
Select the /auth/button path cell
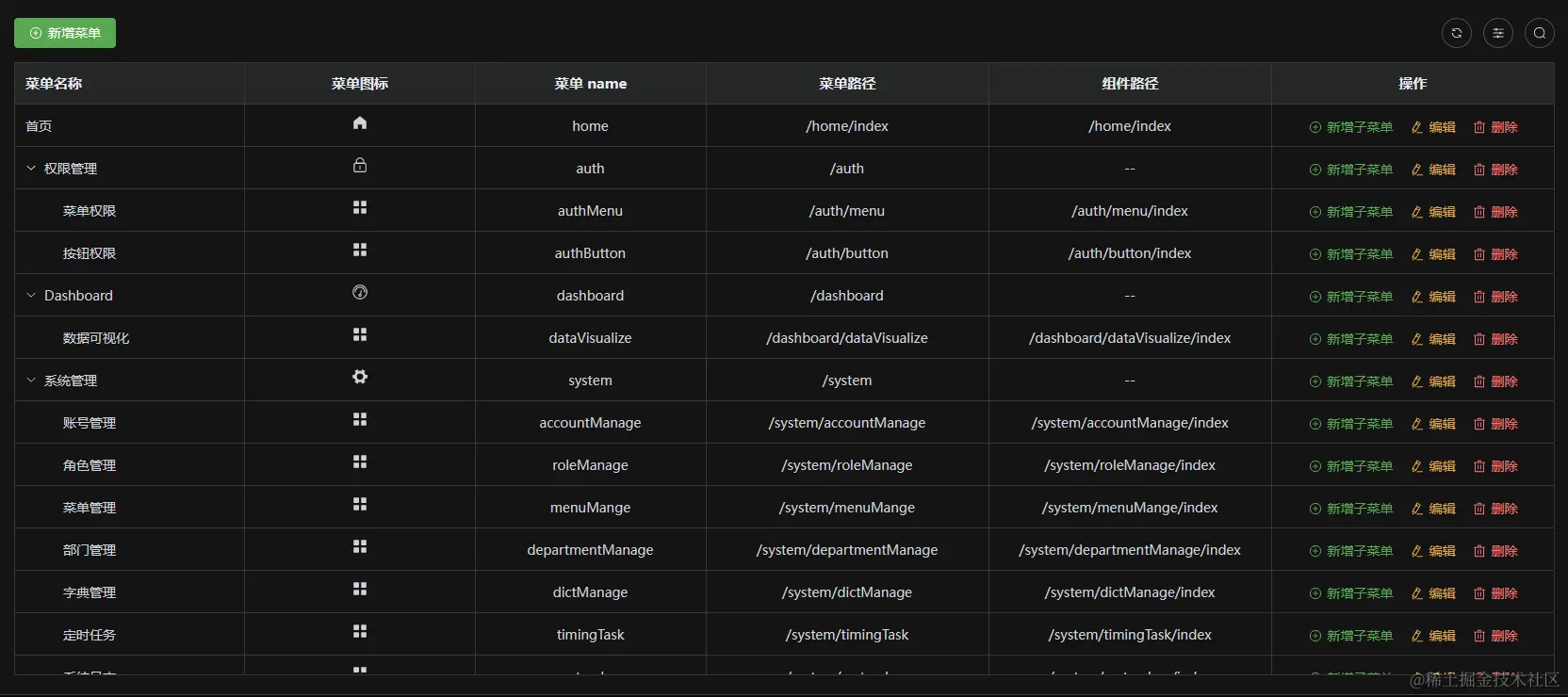pos(847,253)
